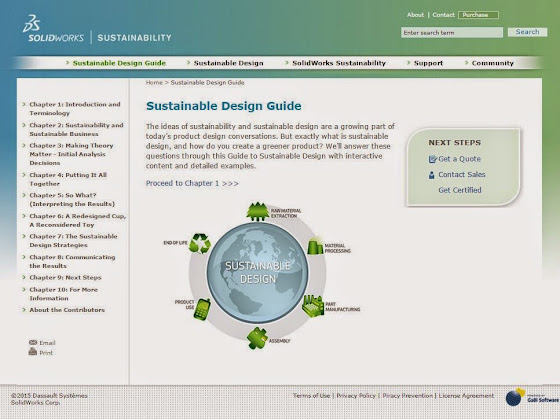This screenshot has width=560, height=419.
Task: Click the Sustainable Design Guide page heading
Action: 224,106
